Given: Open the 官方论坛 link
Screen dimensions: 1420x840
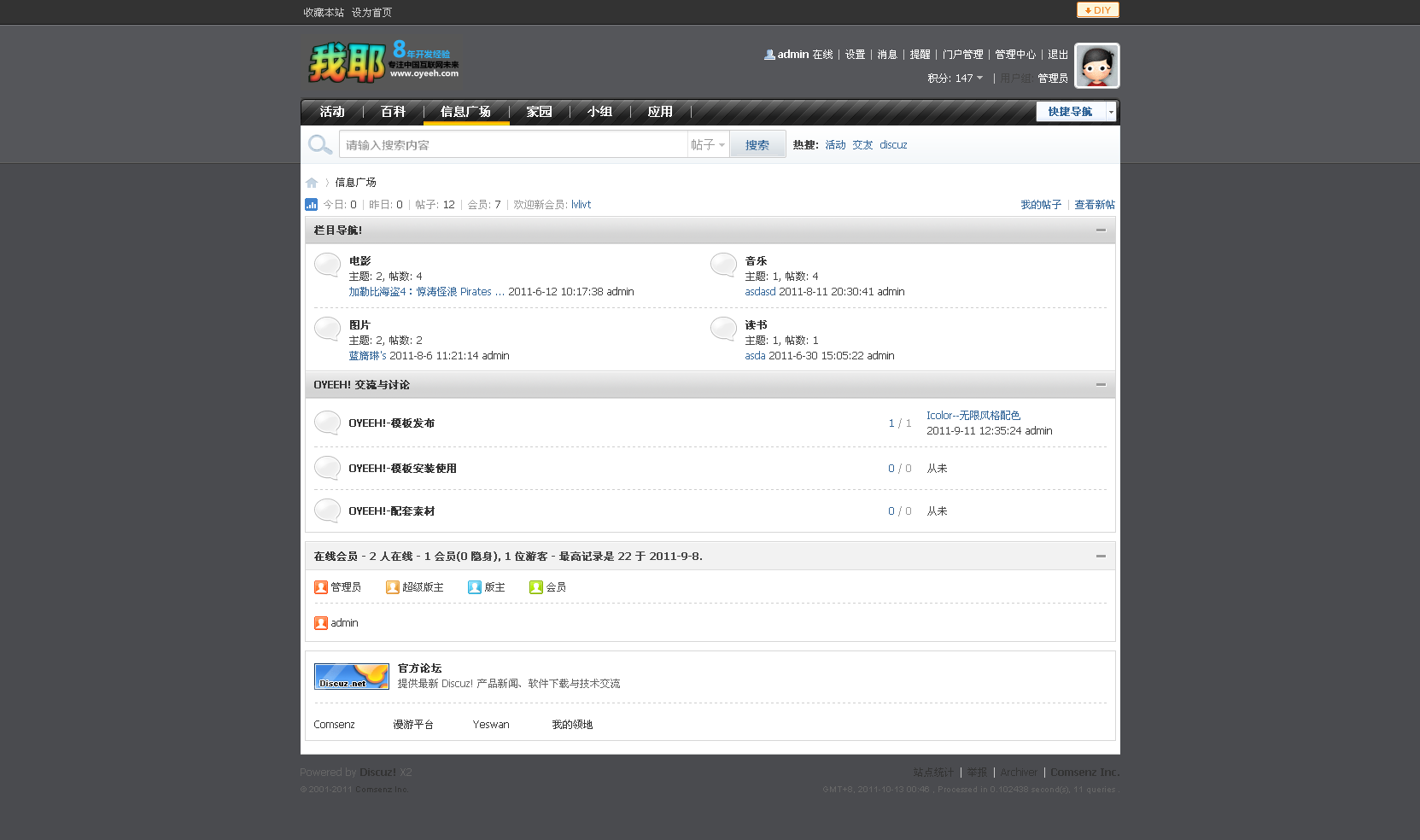Looking at the screenshot, I should [419, 668].
